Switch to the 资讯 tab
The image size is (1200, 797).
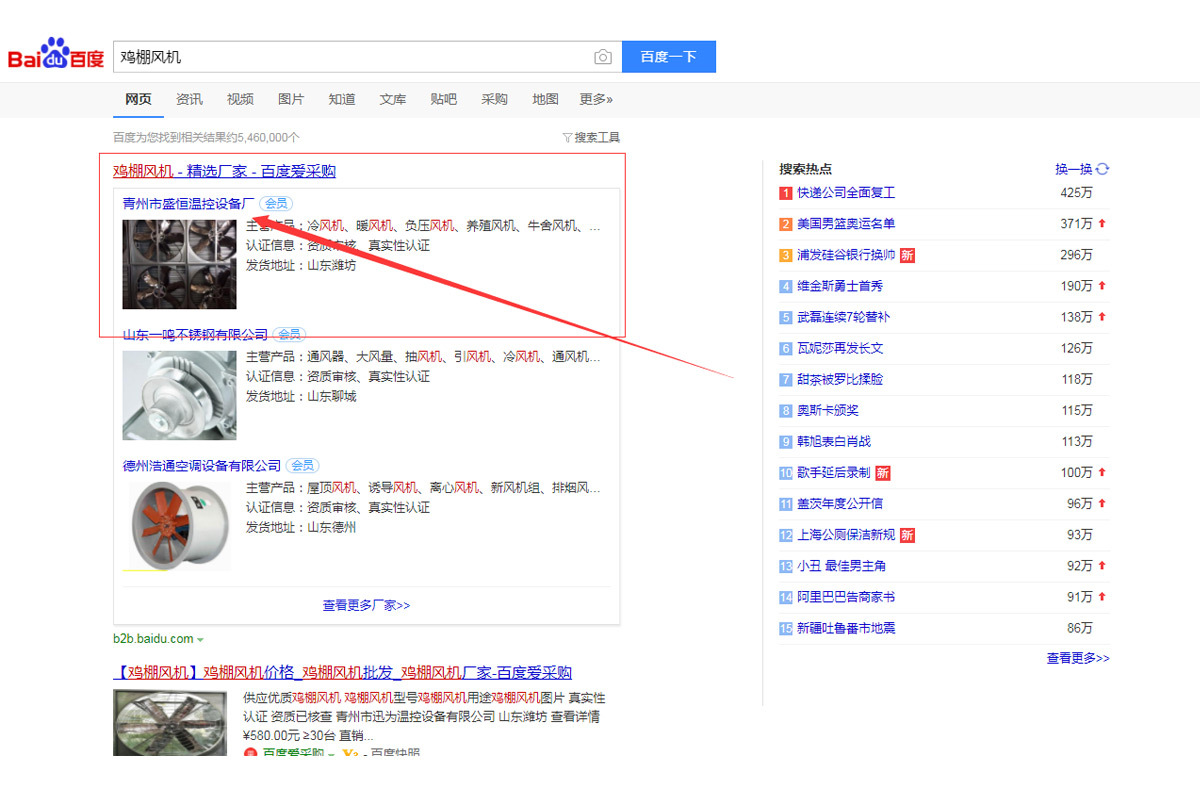[x=189, y=99]
